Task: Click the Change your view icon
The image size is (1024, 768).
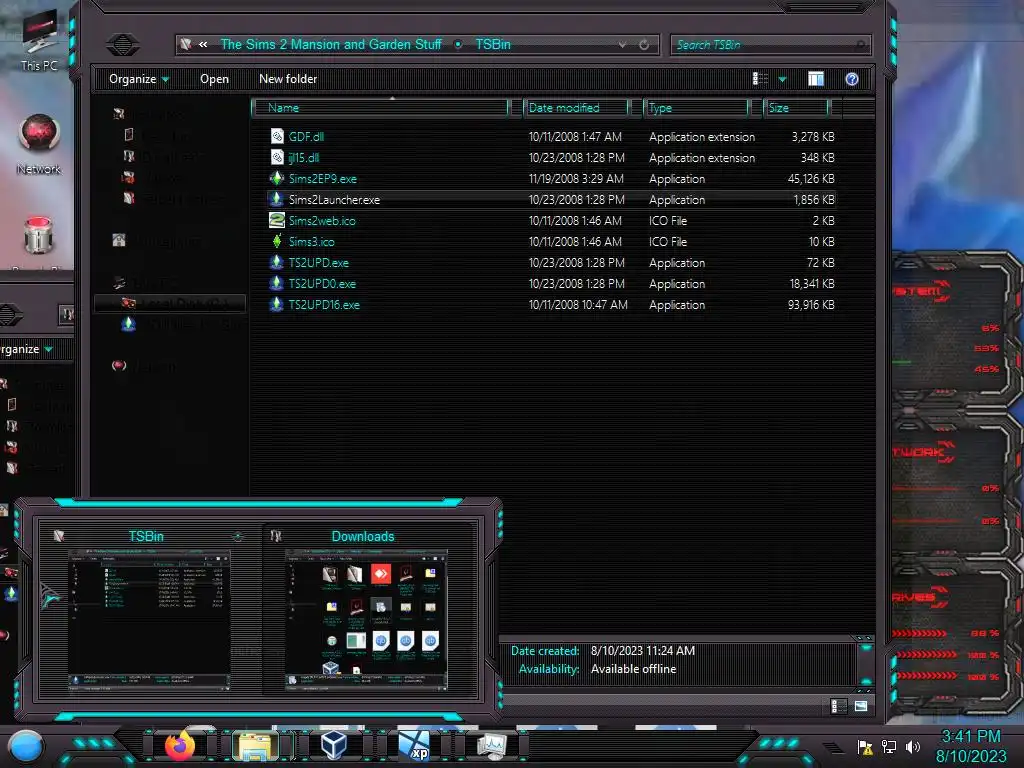Action: pyautogui.click(x=760, y=79)
